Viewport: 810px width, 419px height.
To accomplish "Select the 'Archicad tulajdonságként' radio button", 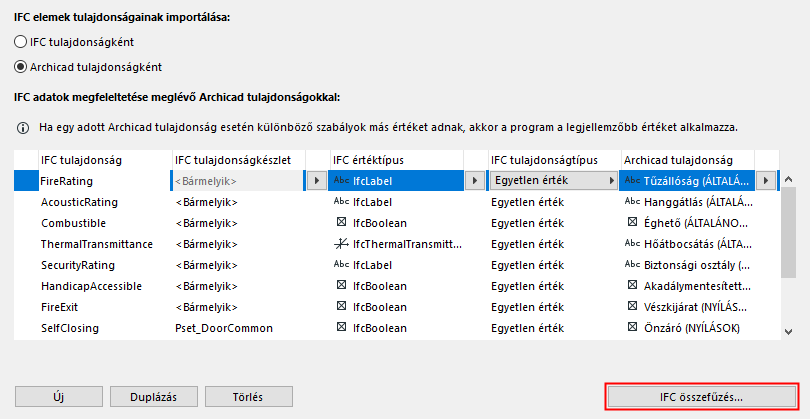I will click(x=21, y=67).
